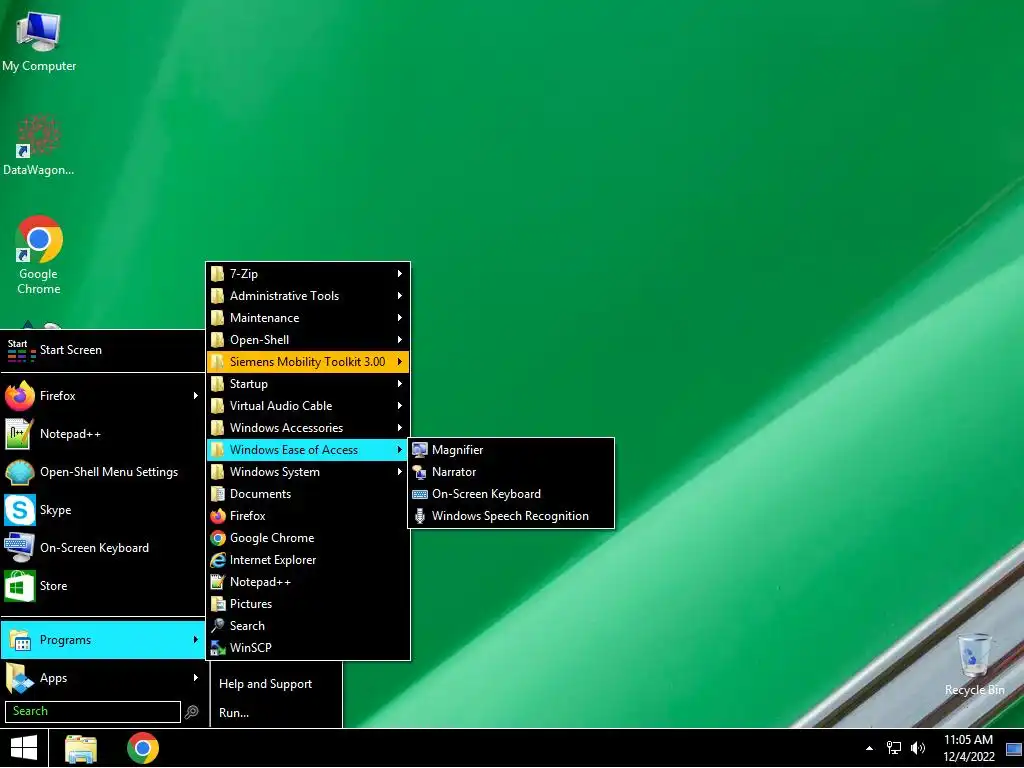Click the Narrator icon
The width and height of the screenshot is (1024, 768).
[x=420, y=472]
